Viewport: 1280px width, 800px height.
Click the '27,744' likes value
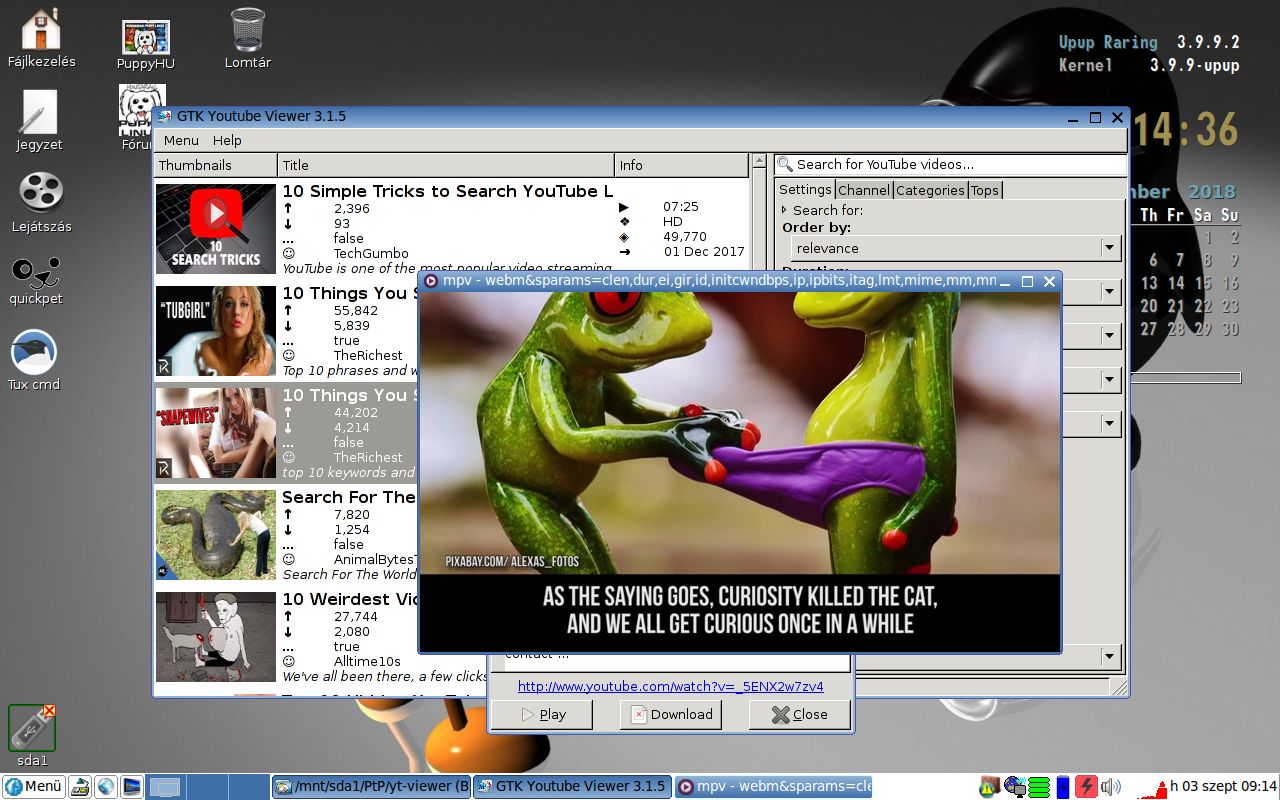(356, 616)
